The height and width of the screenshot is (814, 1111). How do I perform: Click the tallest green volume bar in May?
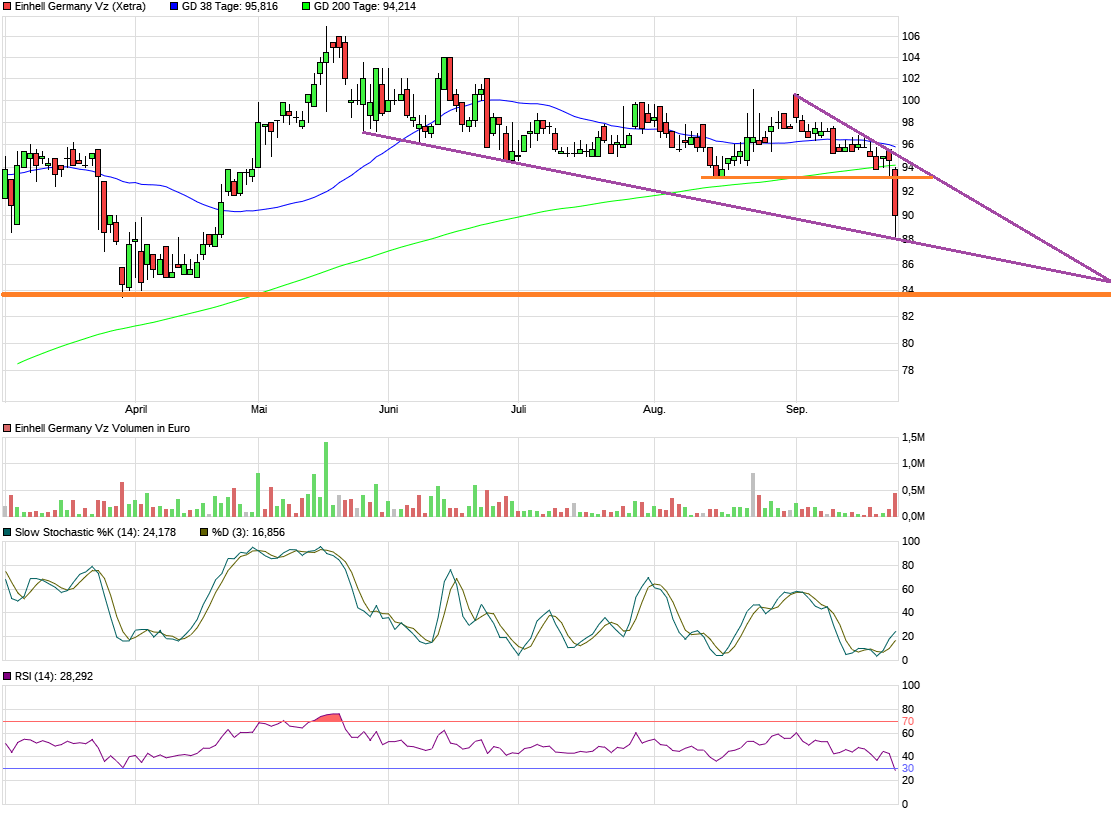pos(326,480)
